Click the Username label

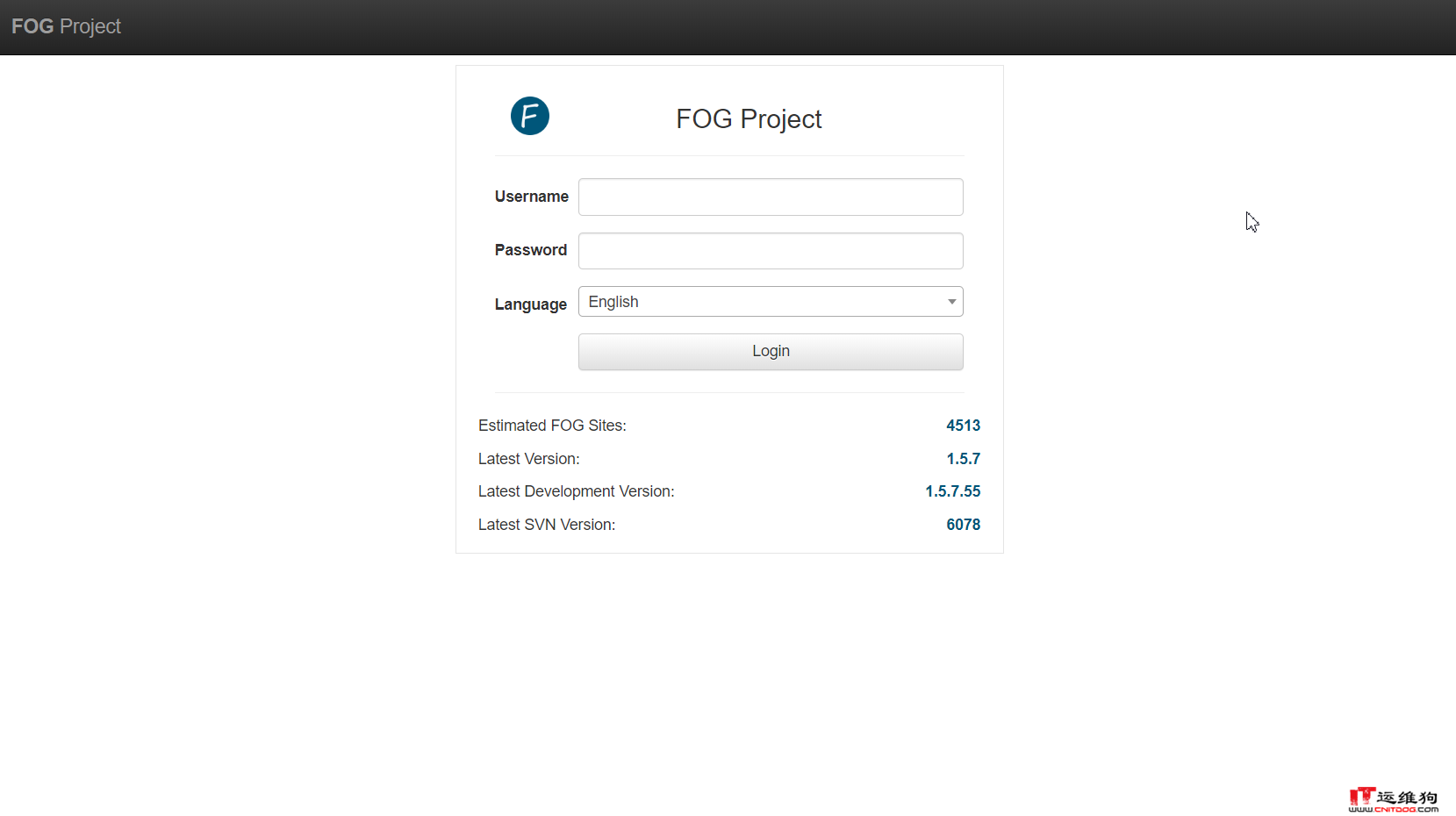pyautogui.click(x=531, y=197)
